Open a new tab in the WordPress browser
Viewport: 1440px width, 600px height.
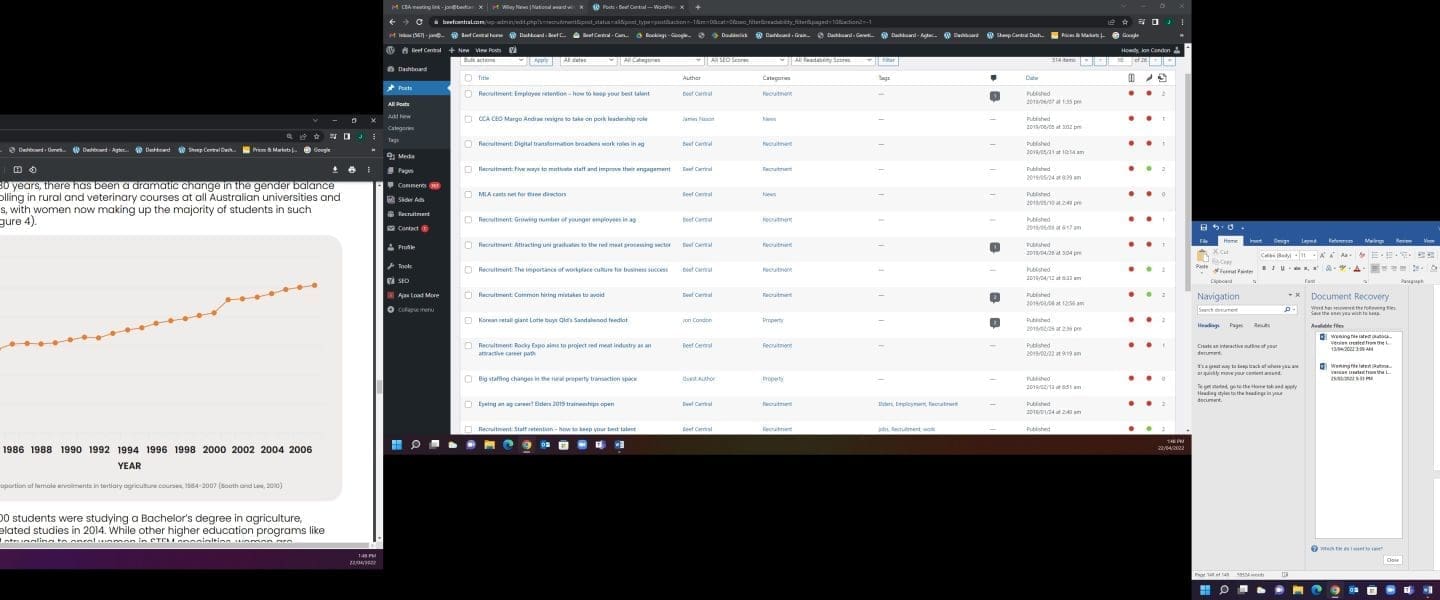[x=698, y=7]
